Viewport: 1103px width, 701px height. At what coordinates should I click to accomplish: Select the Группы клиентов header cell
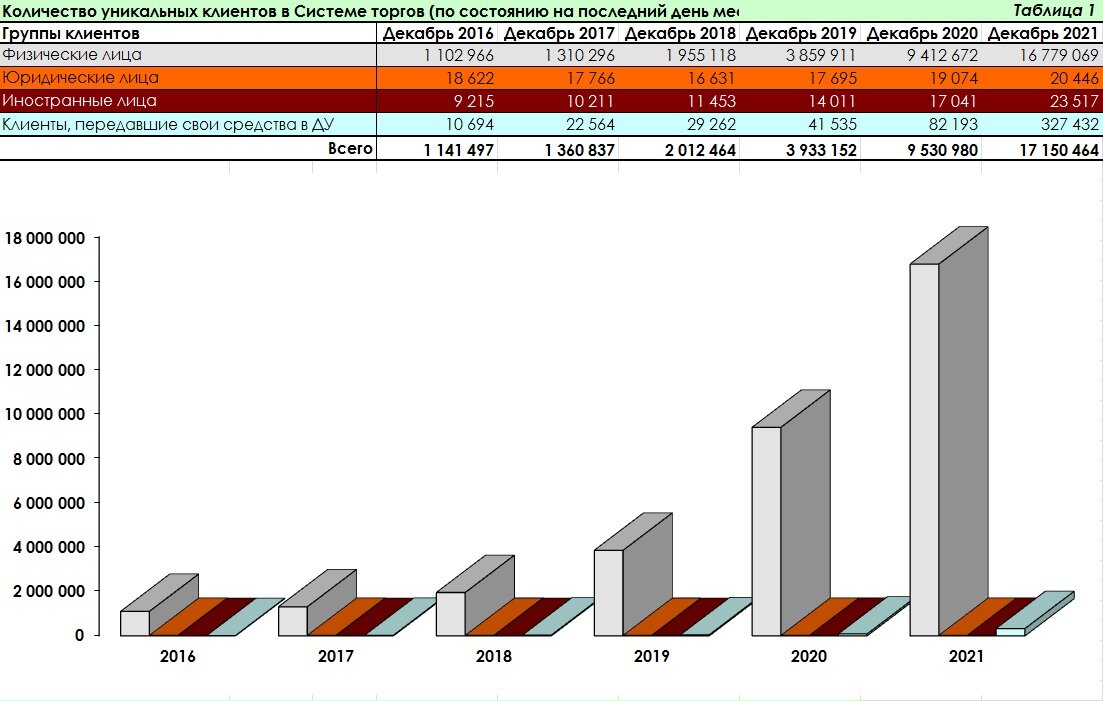[188, 33]
